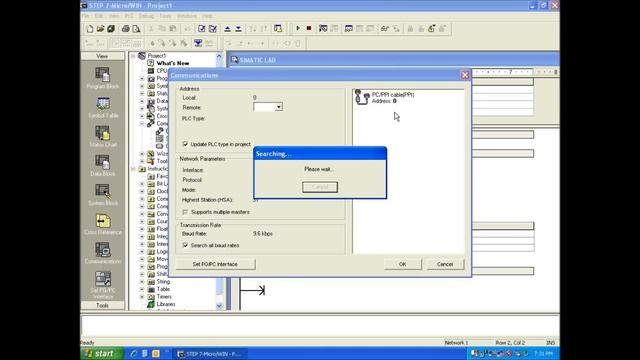The width and height of the screenshot is (640, 360).
Task: Expand the Wizards tree node
Action: point(142,153)
